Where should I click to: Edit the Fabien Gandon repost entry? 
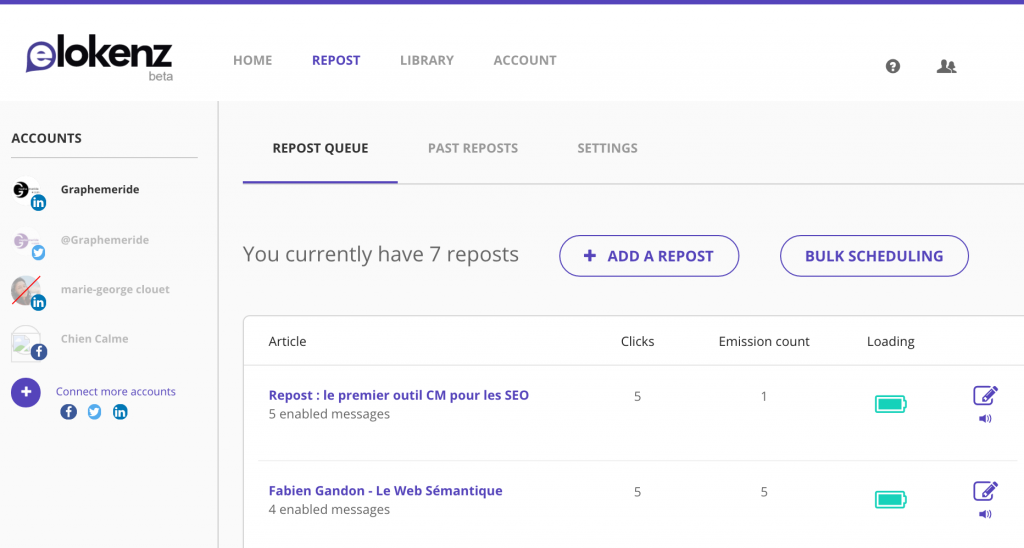[985, 491]
